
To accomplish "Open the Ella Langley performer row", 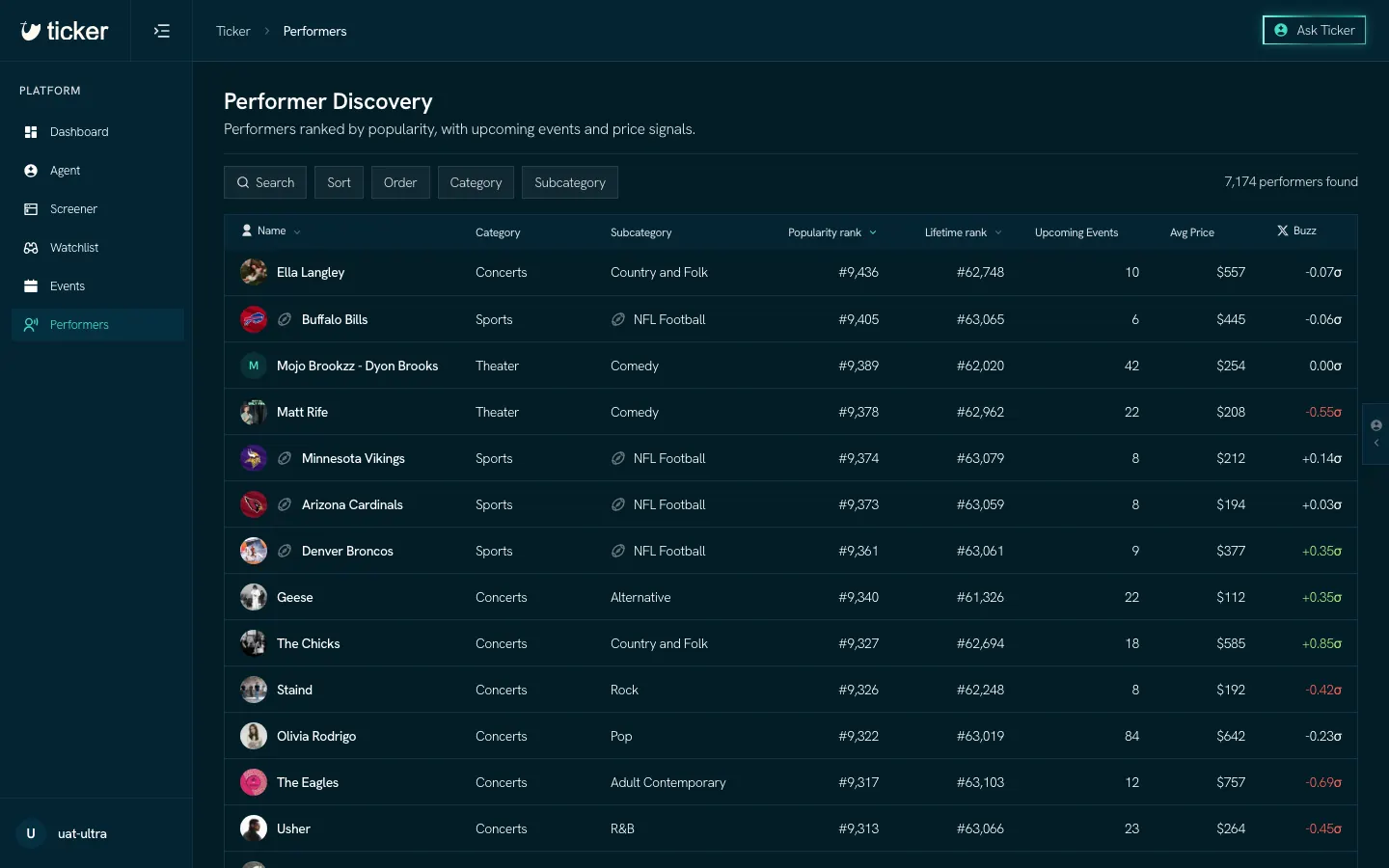I will pyautogui.click(x=791, y=273).
